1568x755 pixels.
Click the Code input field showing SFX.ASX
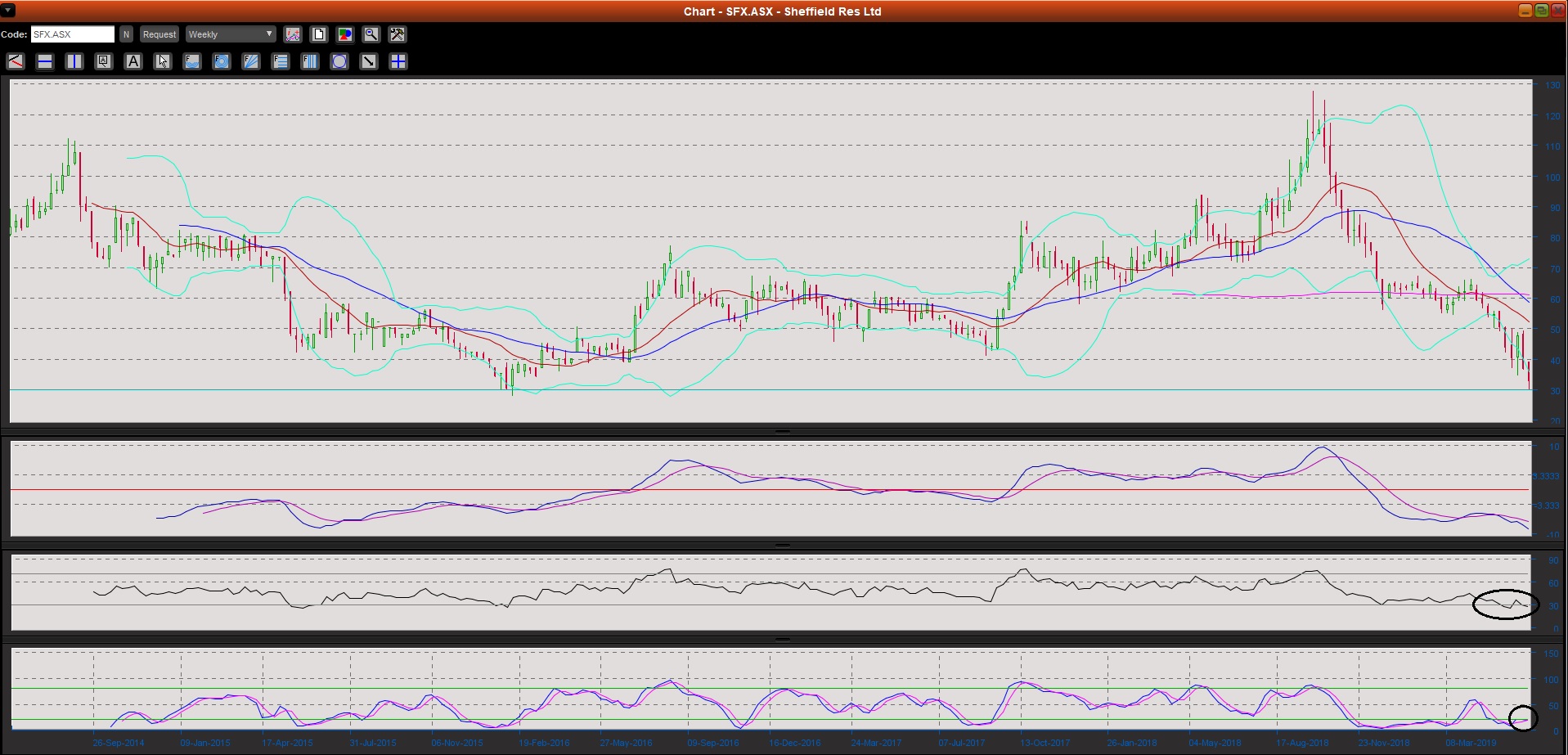point(72,34)
